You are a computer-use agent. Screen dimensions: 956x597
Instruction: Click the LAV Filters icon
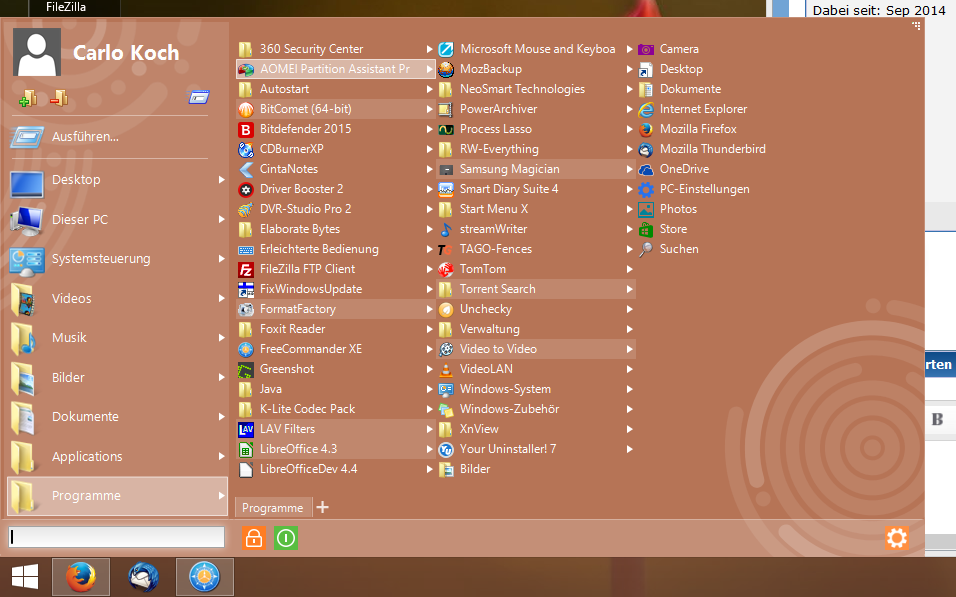tap(246, 429)
